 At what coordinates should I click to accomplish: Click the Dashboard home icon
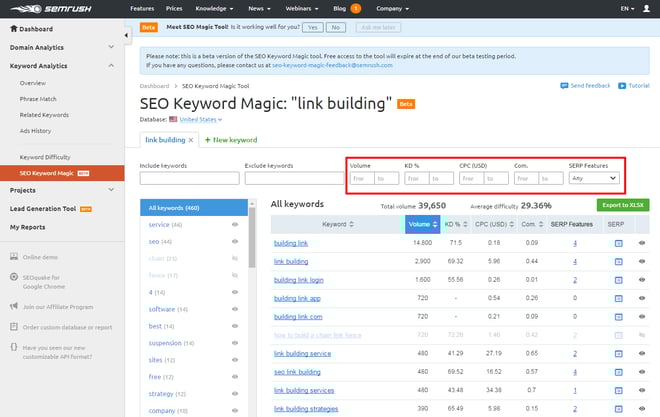click(14, 29)
